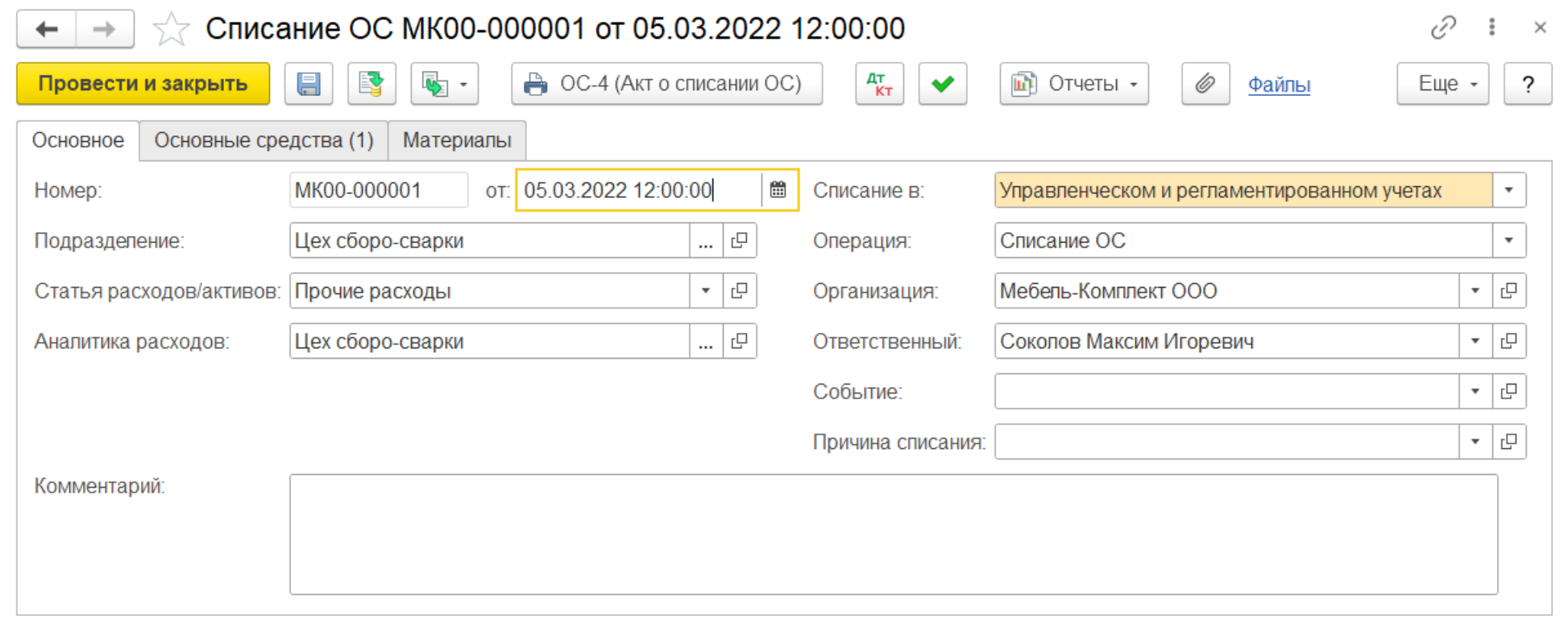This screenshot has width=1568, height=628.
Task: Open the Организация record icon
Action: point(1509,291)
